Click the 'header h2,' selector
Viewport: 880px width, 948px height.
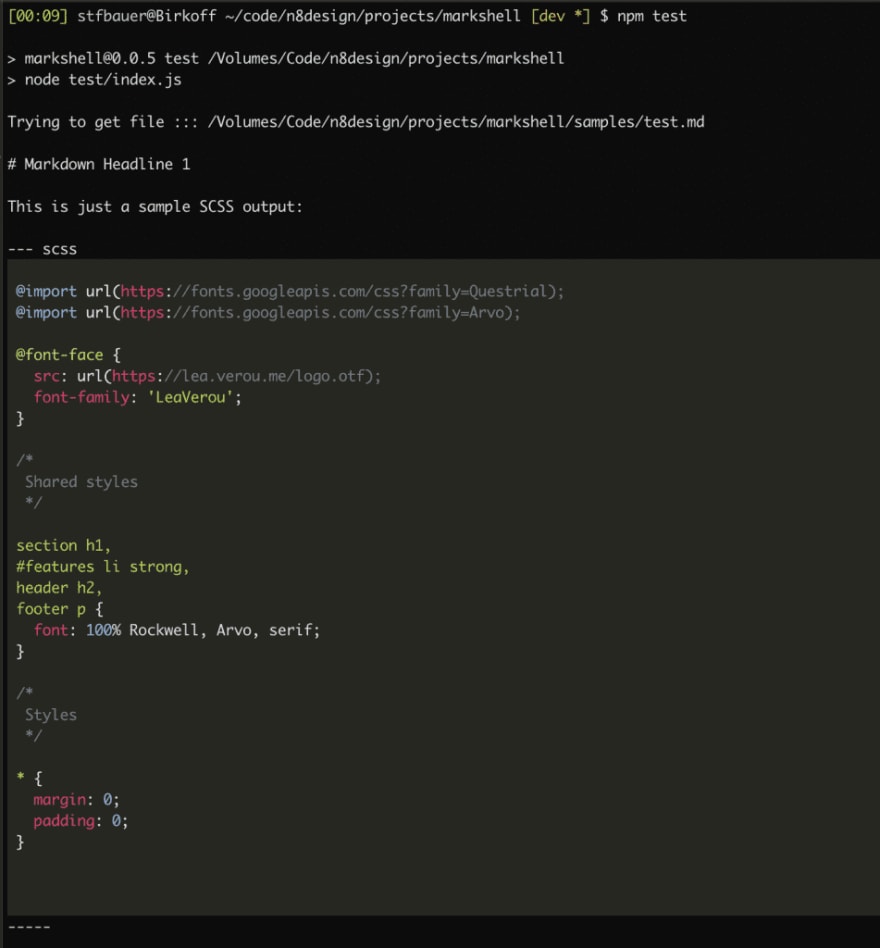(59, 588)
